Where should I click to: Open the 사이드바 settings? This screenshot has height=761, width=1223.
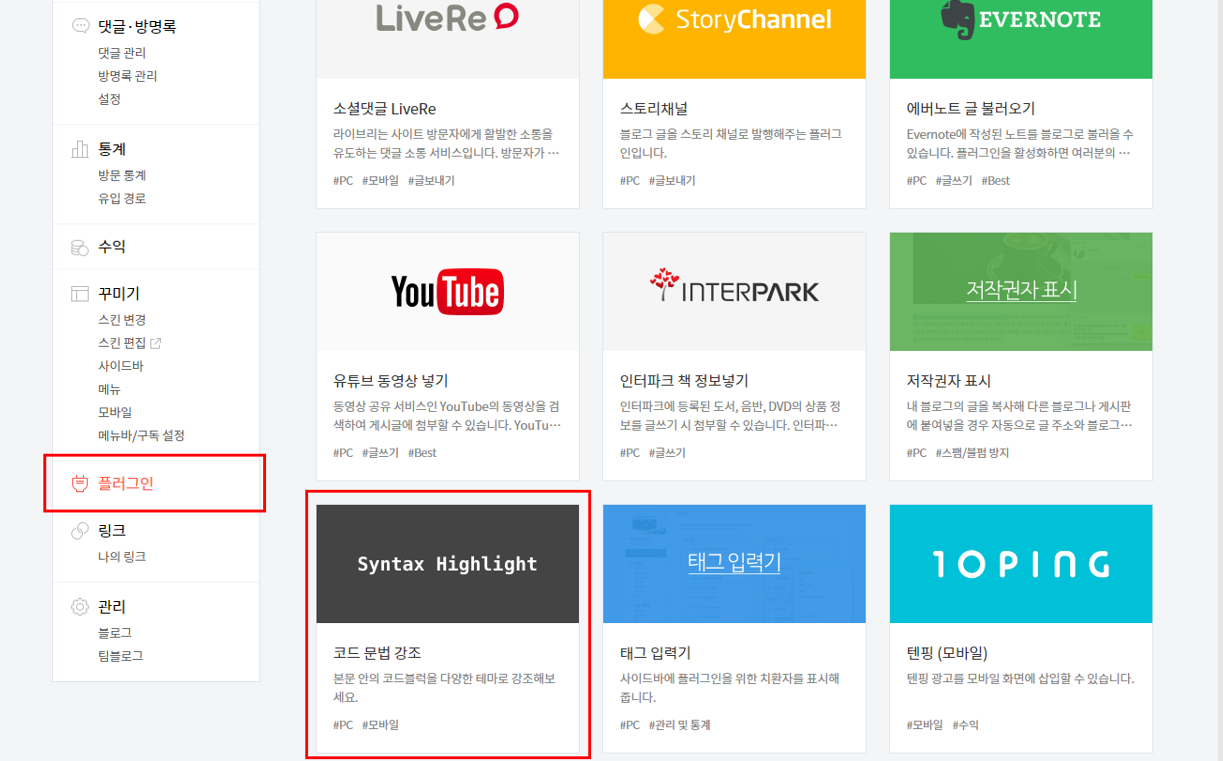(121, 366)
